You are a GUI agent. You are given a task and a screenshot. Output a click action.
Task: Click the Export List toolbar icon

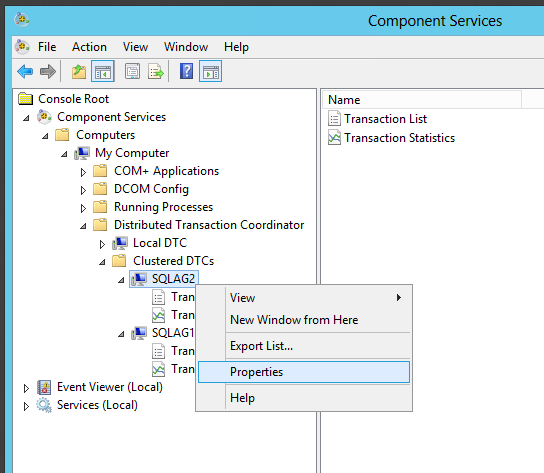(155, 71)
